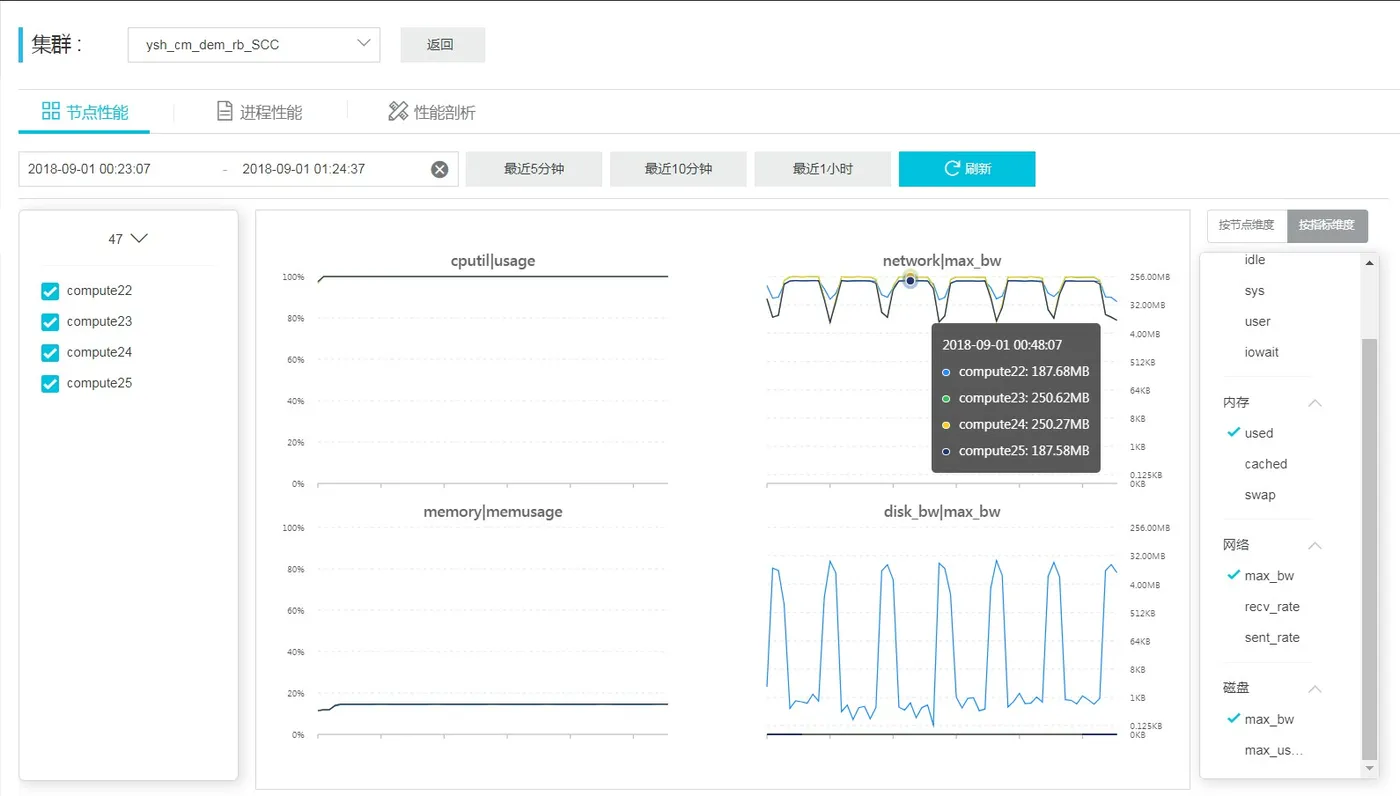1400x796 pixels.
Task: Select the swap memory metric
Action: tap(1260, 495)
